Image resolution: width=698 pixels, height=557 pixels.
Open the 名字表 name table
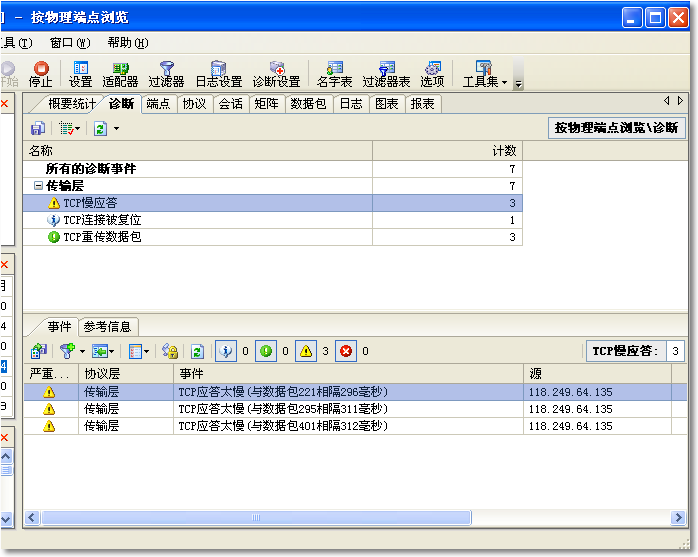click(334, 74)
